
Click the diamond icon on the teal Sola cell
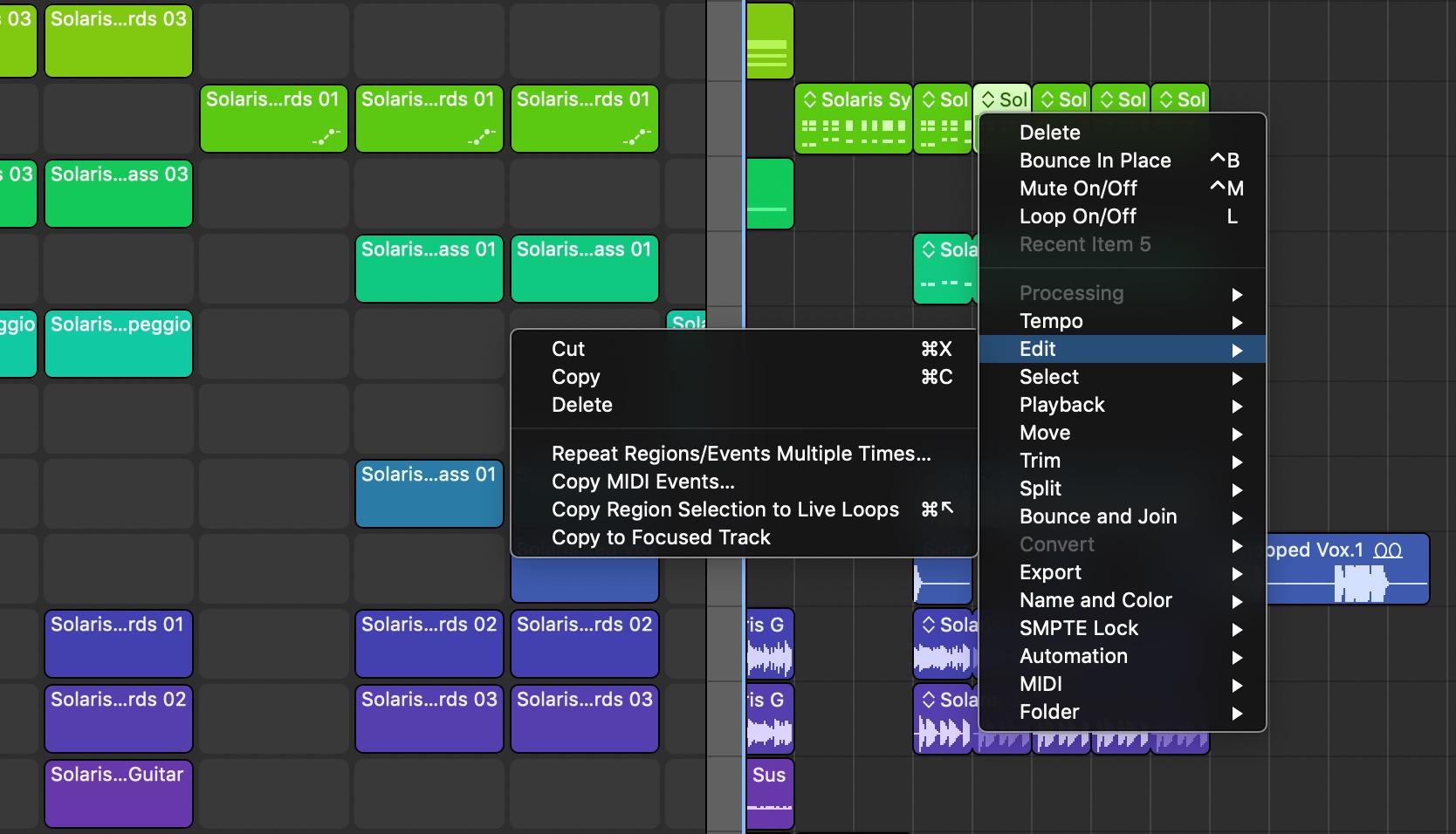click(x=930, y=249)
